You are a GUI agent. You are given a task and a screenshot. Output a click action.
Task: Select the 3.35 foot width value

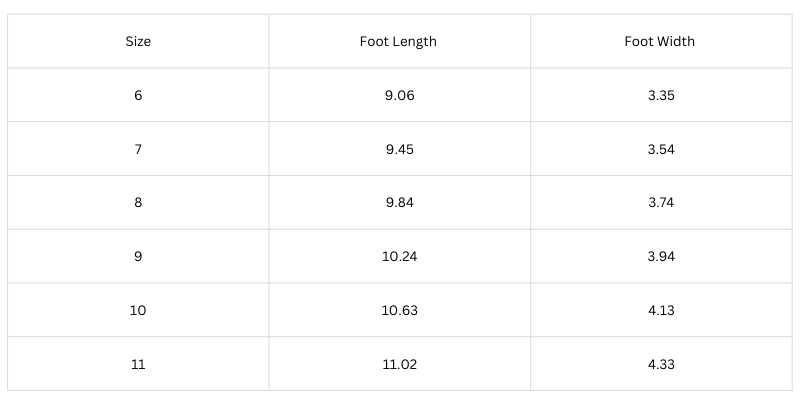pos(660,96)
